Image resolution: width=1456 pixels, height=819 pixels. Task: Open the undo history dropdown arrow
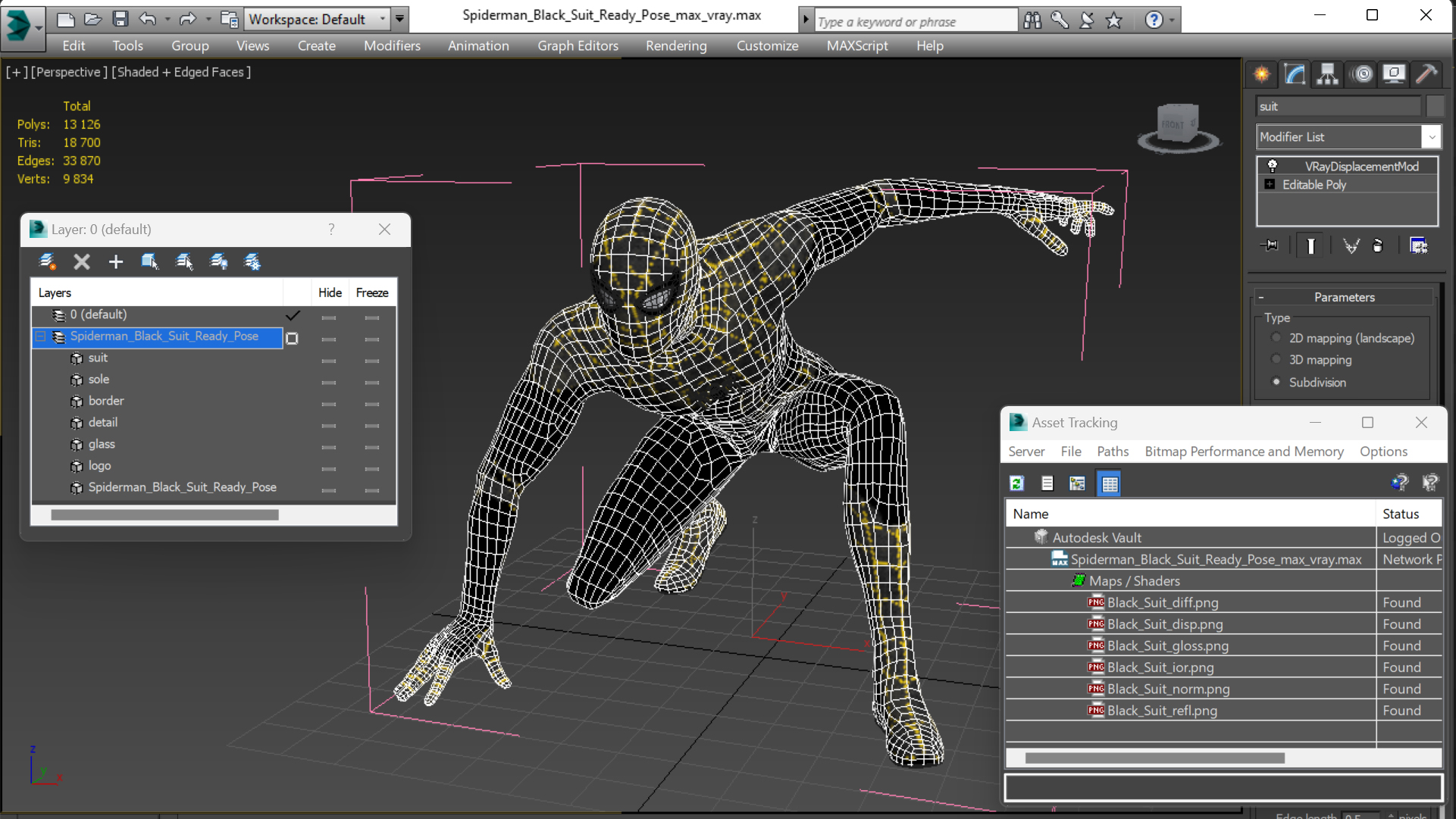(x=167, y=19)
